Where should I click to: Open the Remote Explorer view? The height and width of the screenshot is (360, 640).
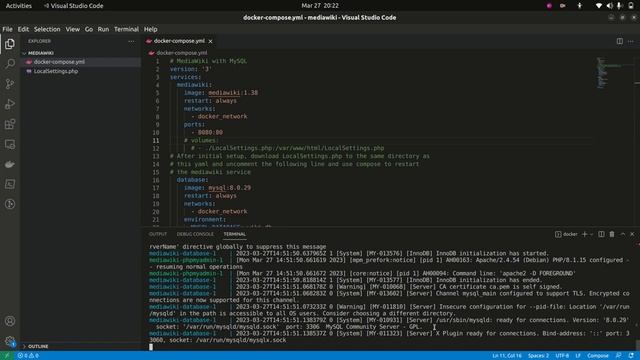10,144
